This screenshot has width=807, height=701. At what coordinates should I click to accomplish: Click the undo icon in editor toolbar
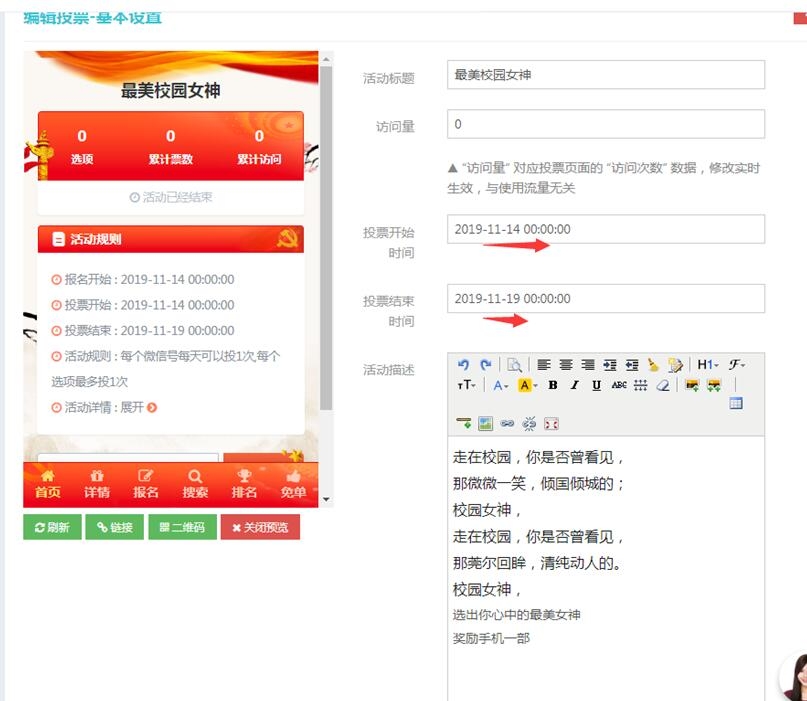[x=463, y=365]
